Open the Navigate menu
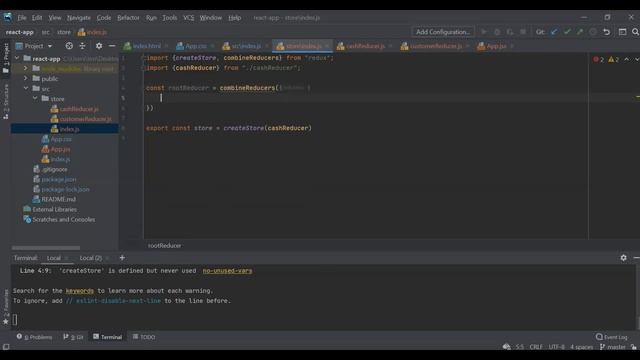 point(79,18)
